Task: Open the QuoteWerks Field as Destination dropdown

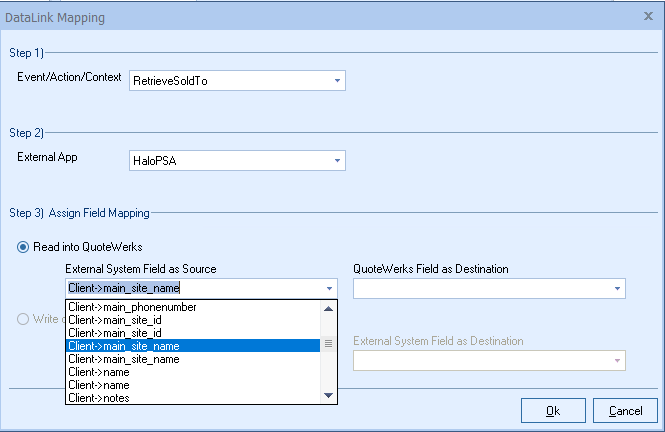Action: click(x=616, y=288)
